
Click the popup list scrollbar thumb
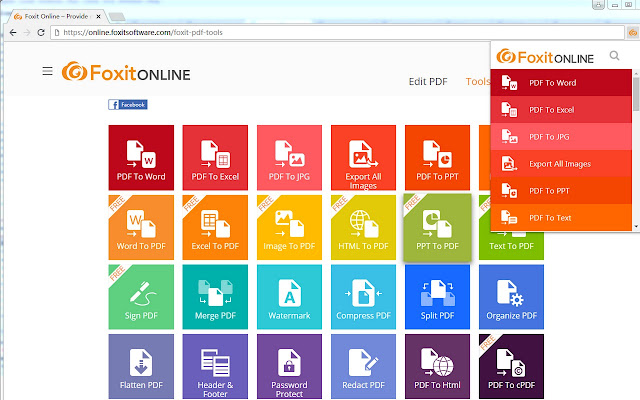[636, 94]
